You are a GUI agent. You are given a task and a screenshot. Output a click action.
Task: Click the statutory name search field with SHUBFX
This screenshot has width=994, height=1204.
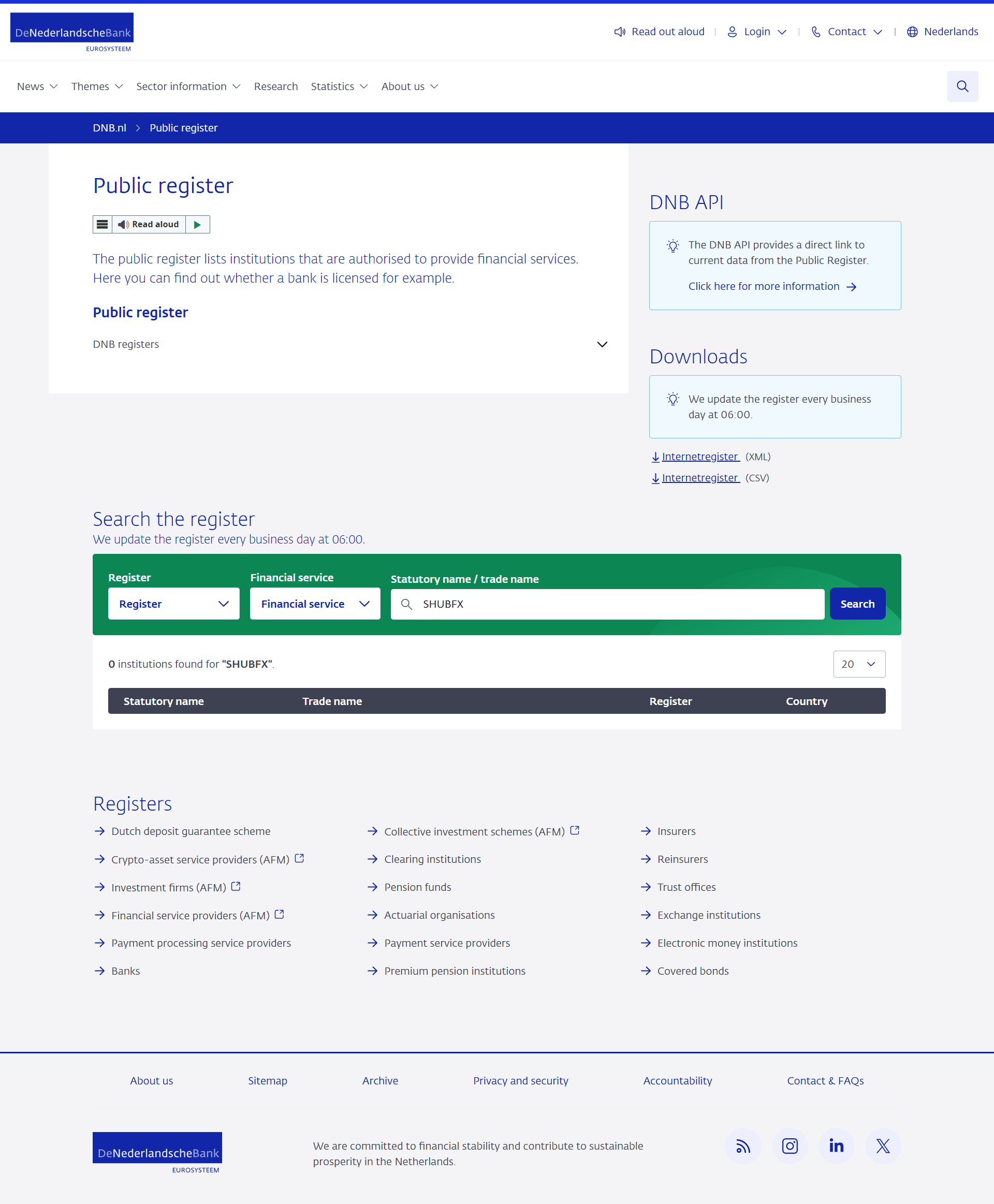607,604
